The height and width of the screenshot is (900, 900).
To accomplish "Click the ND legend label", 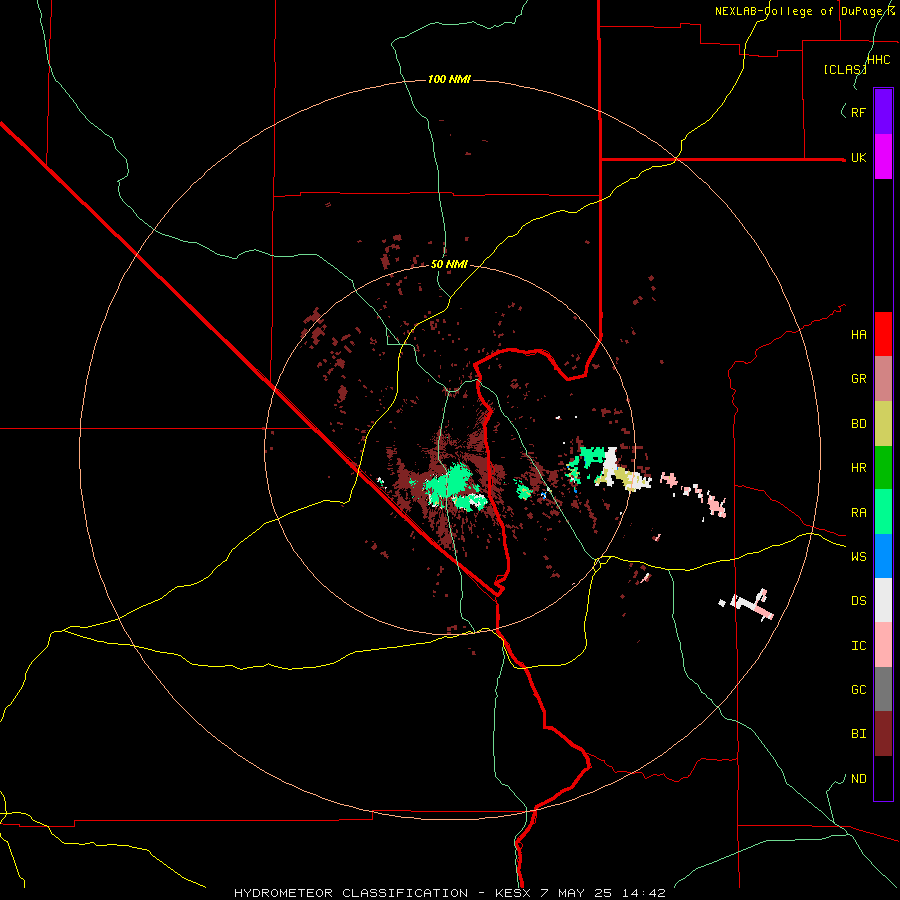I will point(859,779).
